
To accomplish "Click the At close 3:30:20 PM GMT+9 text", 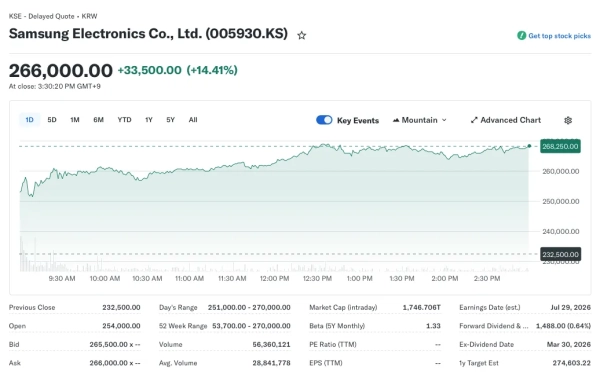I will (55, 87).
